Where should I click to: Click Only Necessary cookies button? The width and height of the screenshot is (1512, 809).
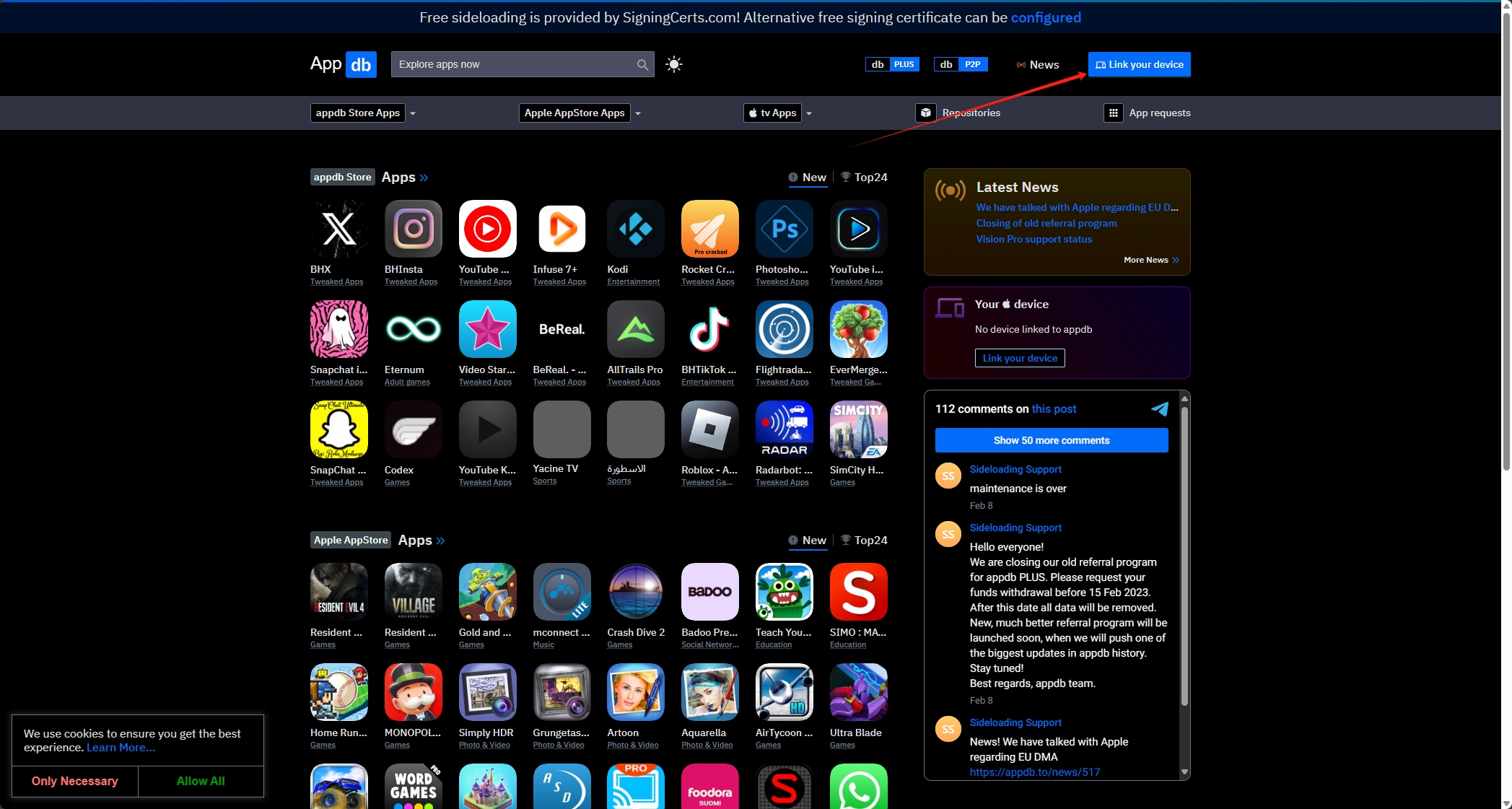pyautogui.click(x=74, y=781)
